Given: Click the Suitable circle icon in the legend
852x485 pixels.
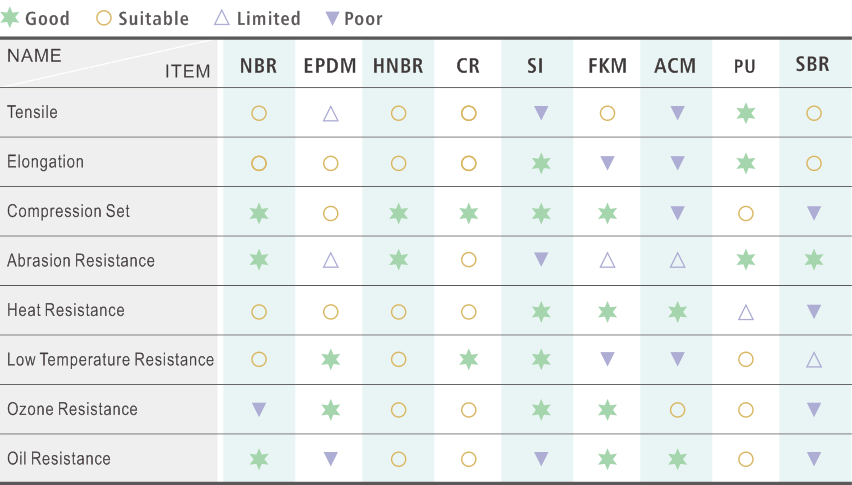Looking at the screenshot, I should 104,18.
